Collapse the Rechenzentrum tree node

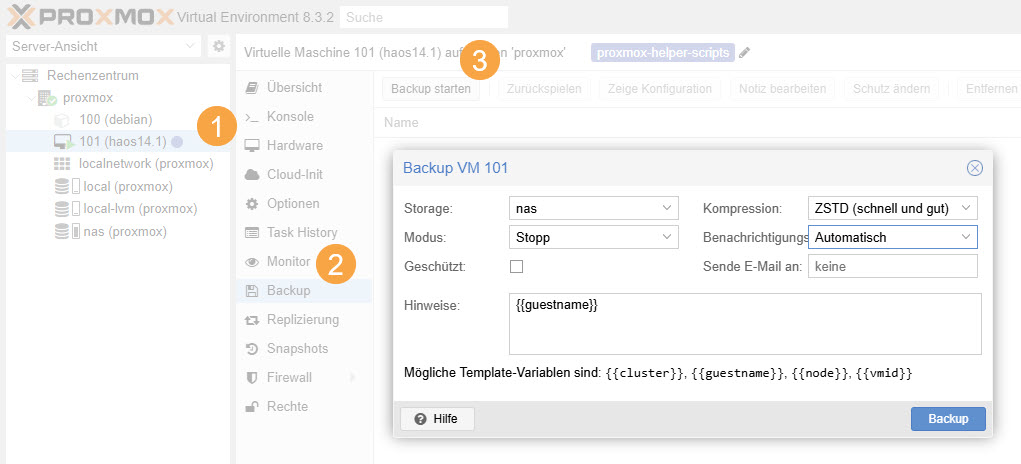point(12,76)
